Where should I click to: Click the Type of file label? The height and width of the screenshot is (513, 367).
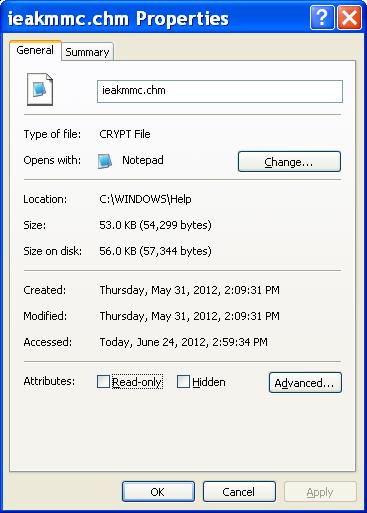(x=52, y=134)
